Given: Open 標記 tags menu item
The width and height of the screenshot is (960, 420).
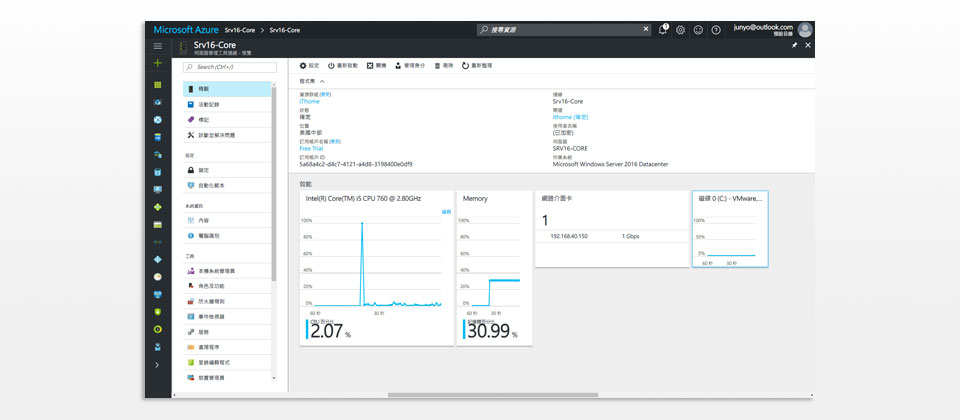Looking at the screenshot, I should click(227, 120).
